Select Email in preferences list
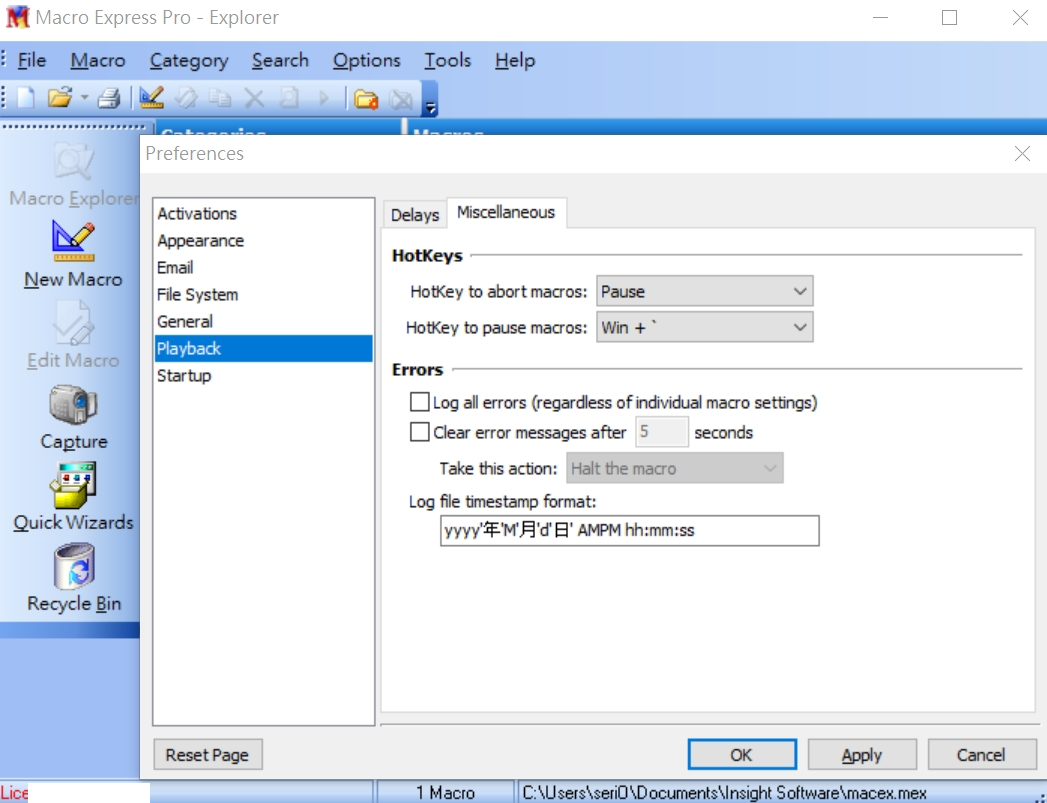Screen dimensions: 1047x803 pyautogui.click(x=264, y=268)
